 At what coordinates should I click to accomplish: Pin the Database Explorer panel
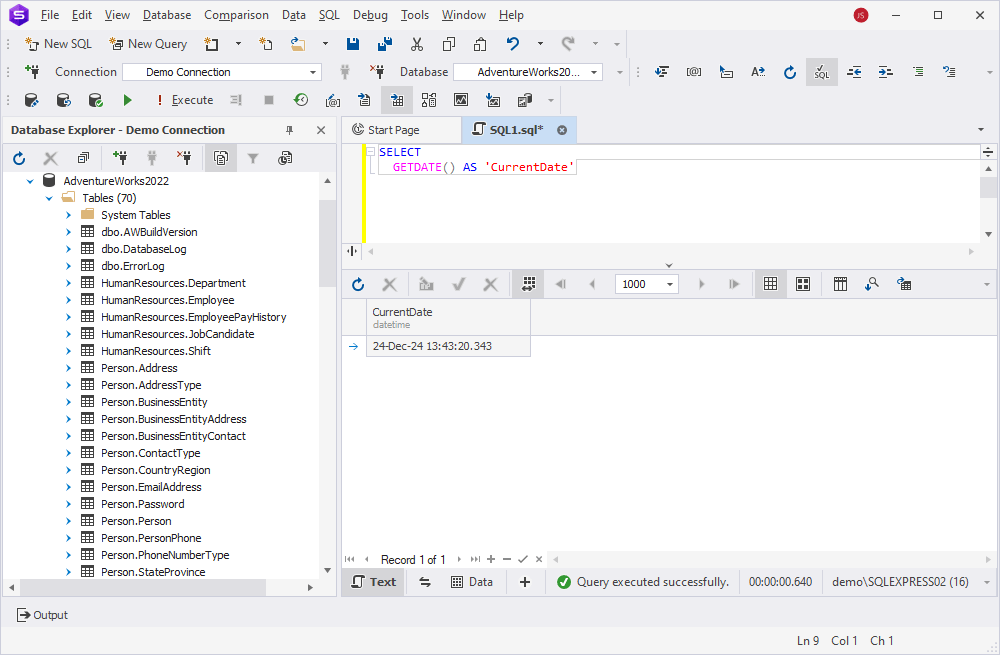(290, 130)
